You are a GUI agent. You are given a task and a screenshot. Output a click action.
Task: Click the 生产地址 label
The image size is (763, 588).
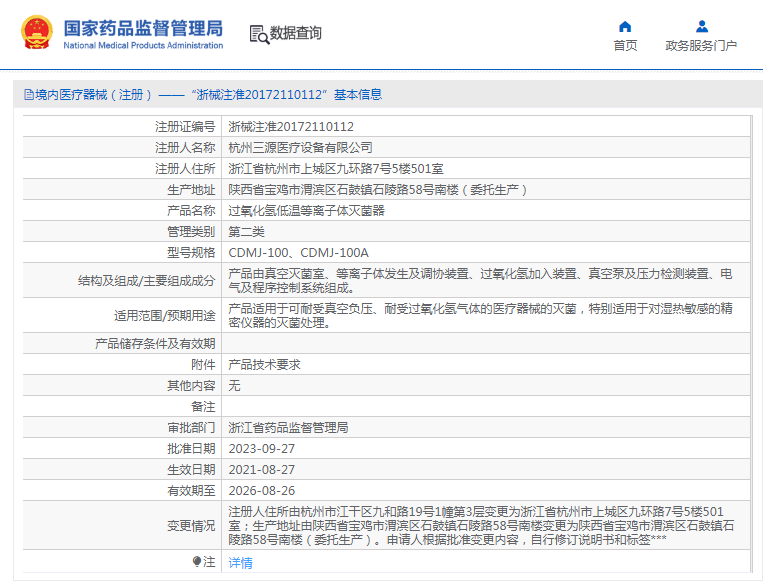(191, 189)
